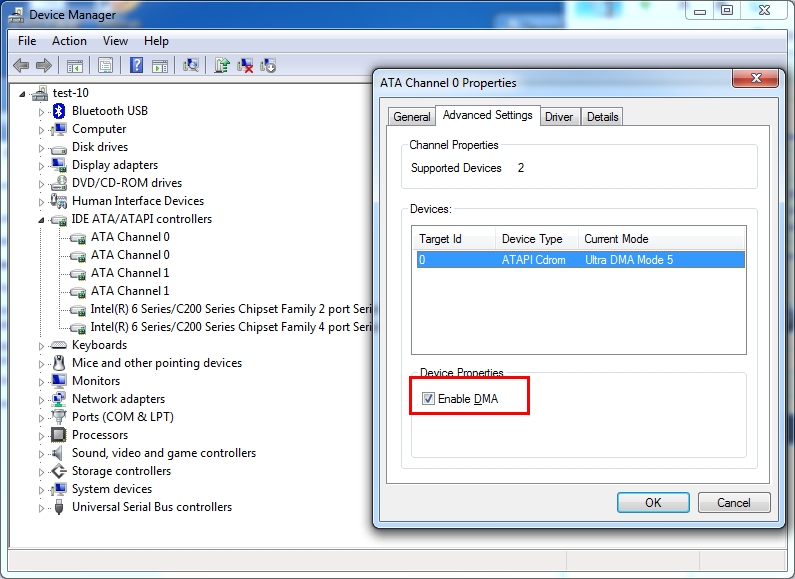Toggle the Show/Hide Action Pane icon
Image resolution: width=795 pixels, height=579 pixels.
tap(160, 65)
